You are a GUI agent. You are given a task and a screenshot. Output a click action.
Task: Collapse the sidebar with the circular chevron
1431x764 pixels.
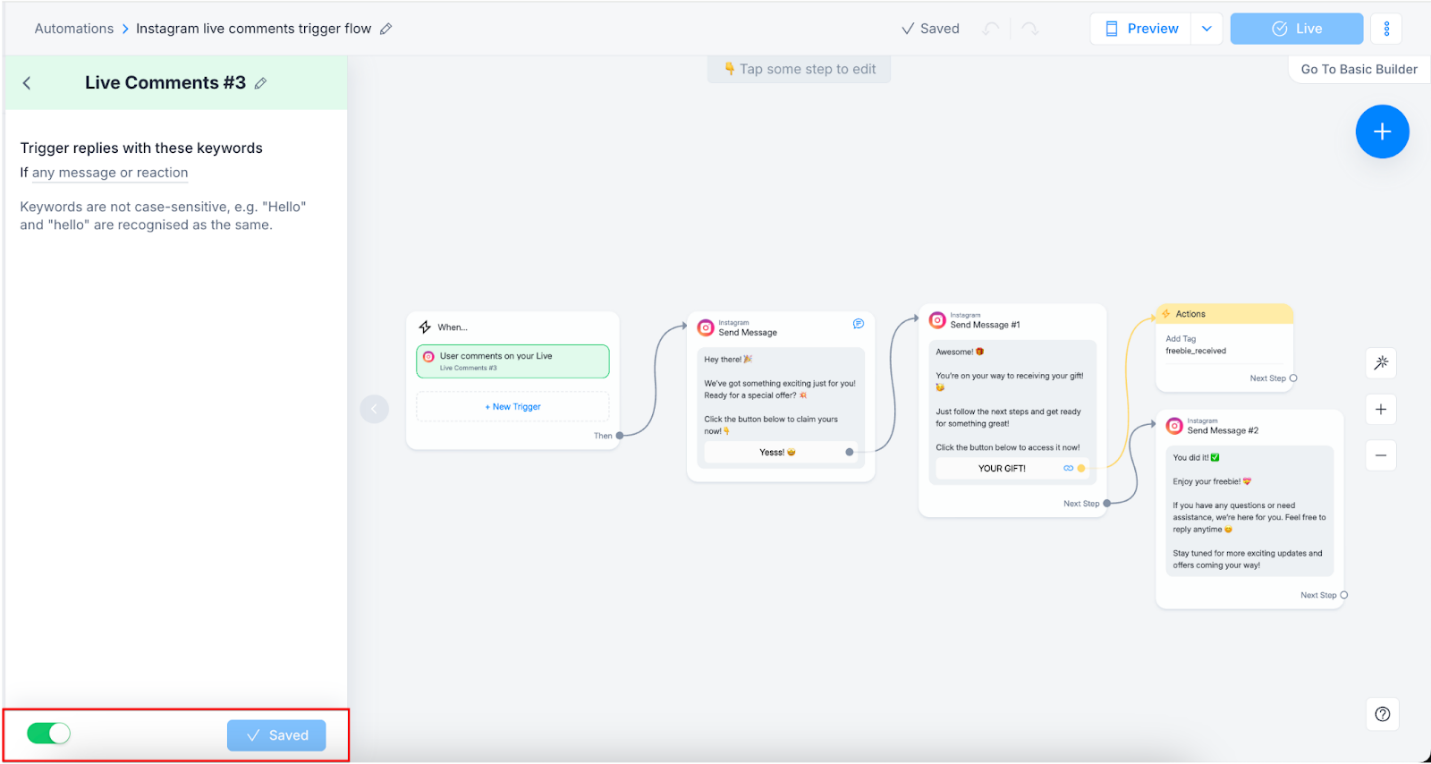tap(374, 408)
